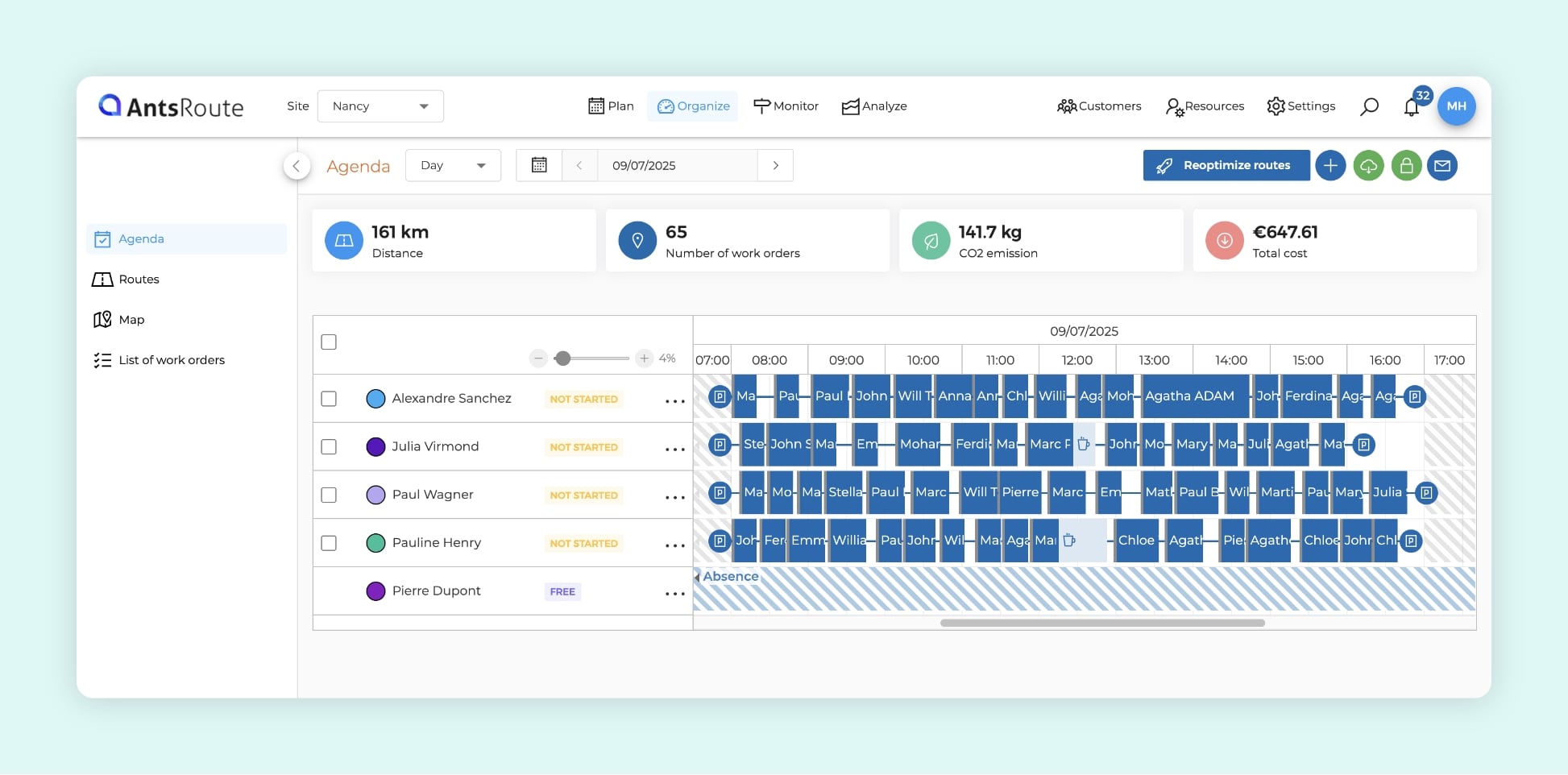The width and height of the screenshot is (1568, 775).
Task: Open the search magnifier icon
Action: pyautogui.click(x=1369, y=106)
